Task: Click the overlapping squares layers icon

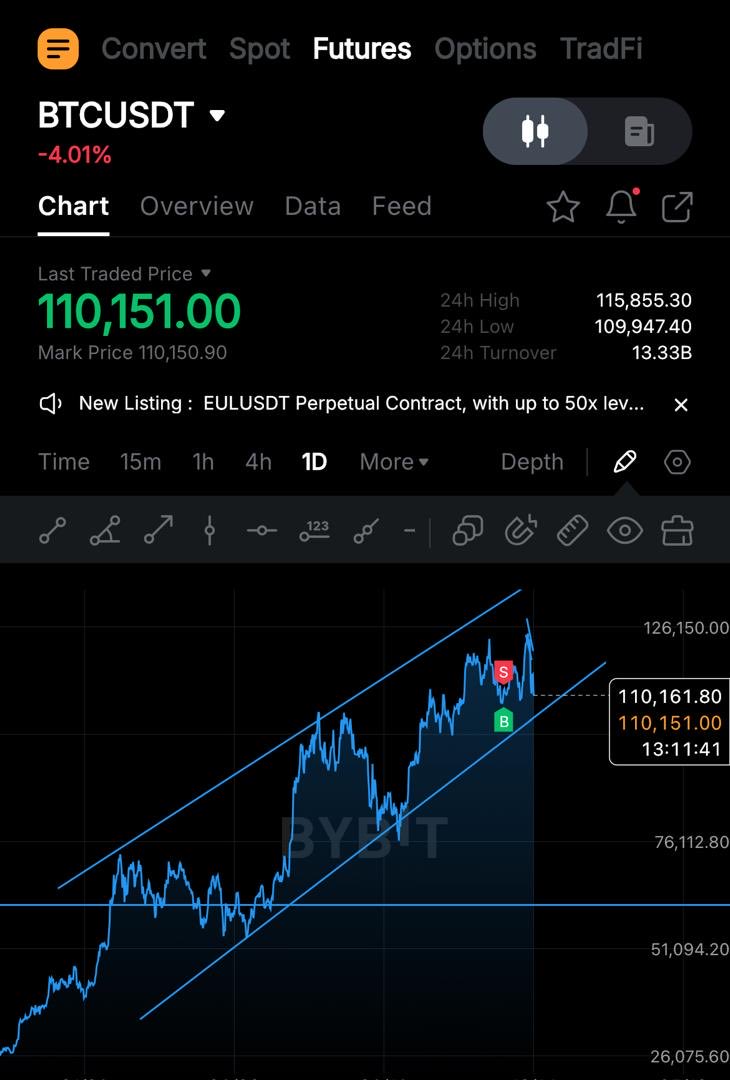Action: [x=468, y=531]
